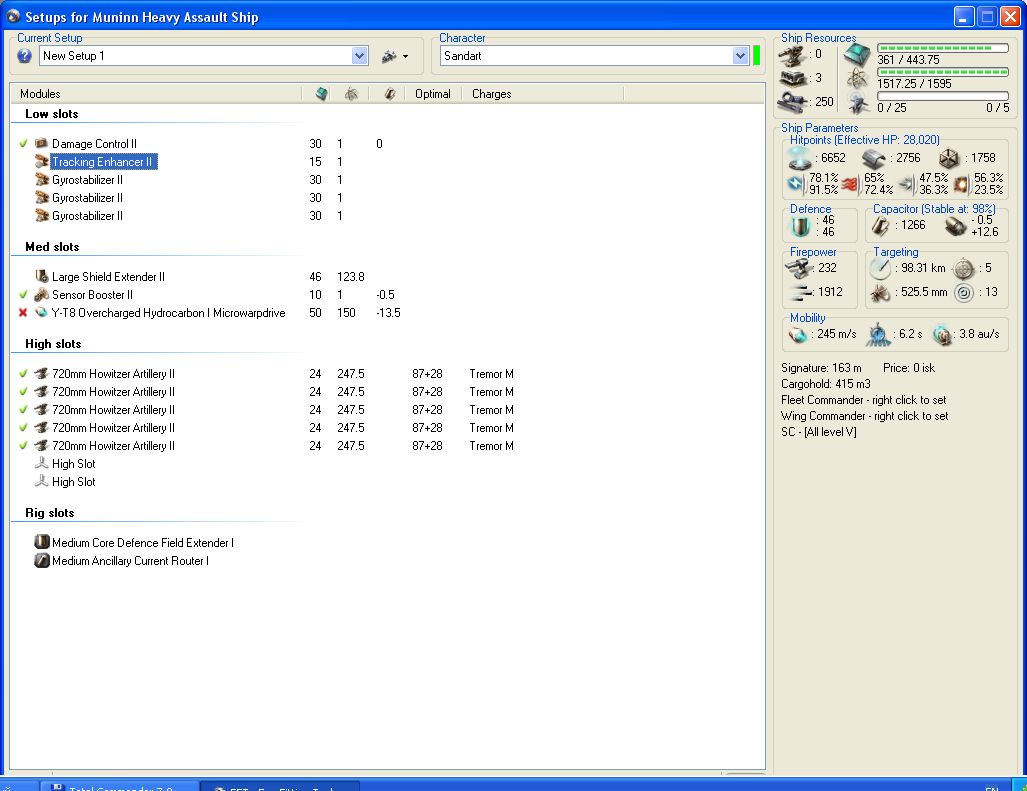
Task: Click the drone bay resource icon
Action: (857, 103)
